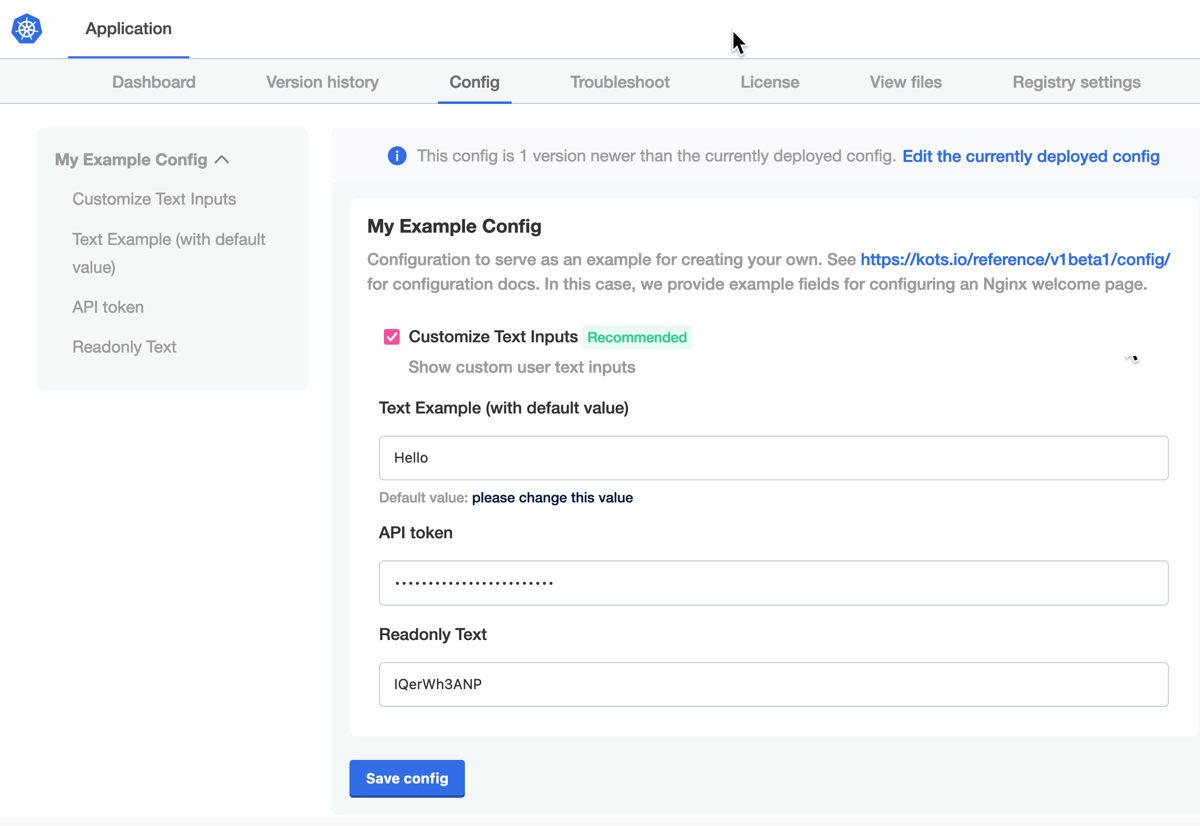Switch to the License tab
1200x826 pixels.
pos(769,82)
